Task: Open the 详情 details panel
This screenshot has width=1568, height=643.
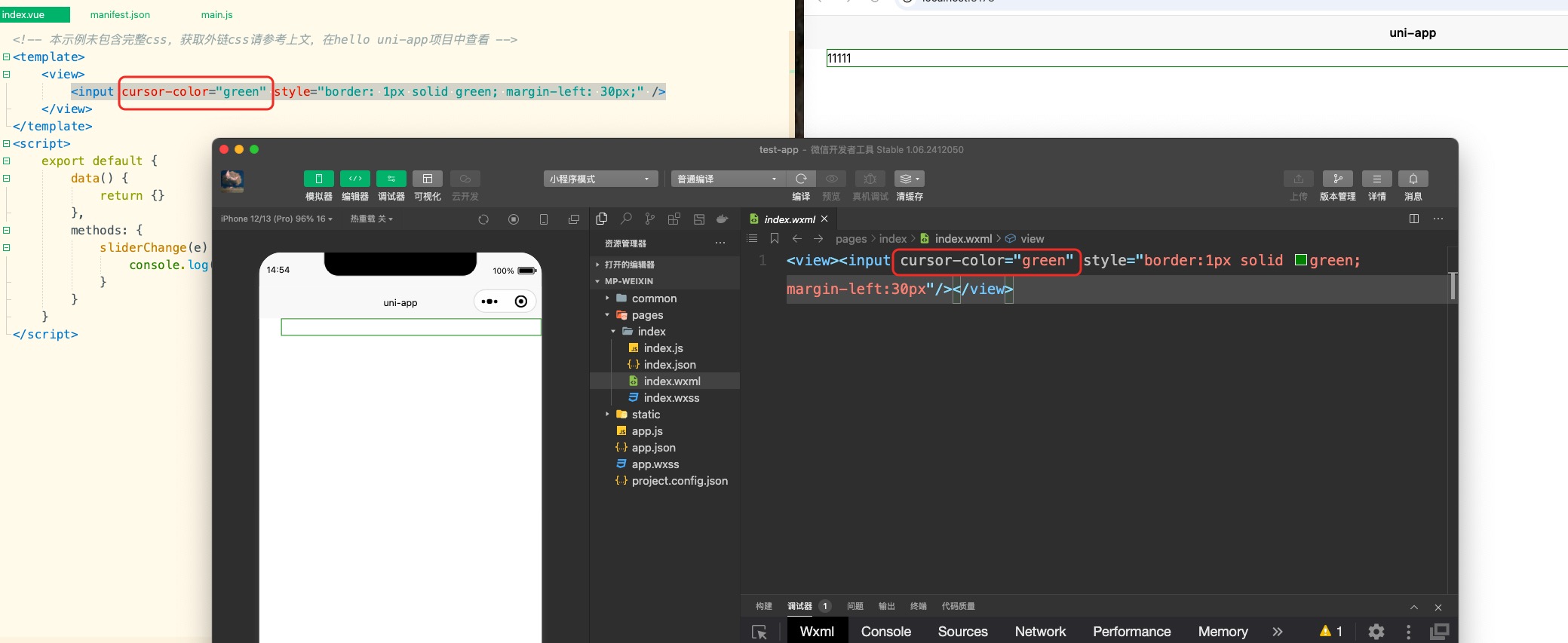Action: tap(1376, 179)
